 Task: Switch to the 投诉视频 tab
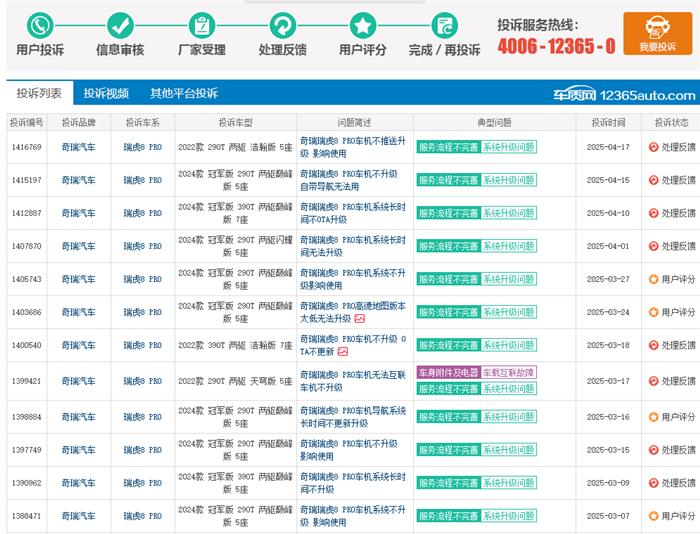coord(106,93)
